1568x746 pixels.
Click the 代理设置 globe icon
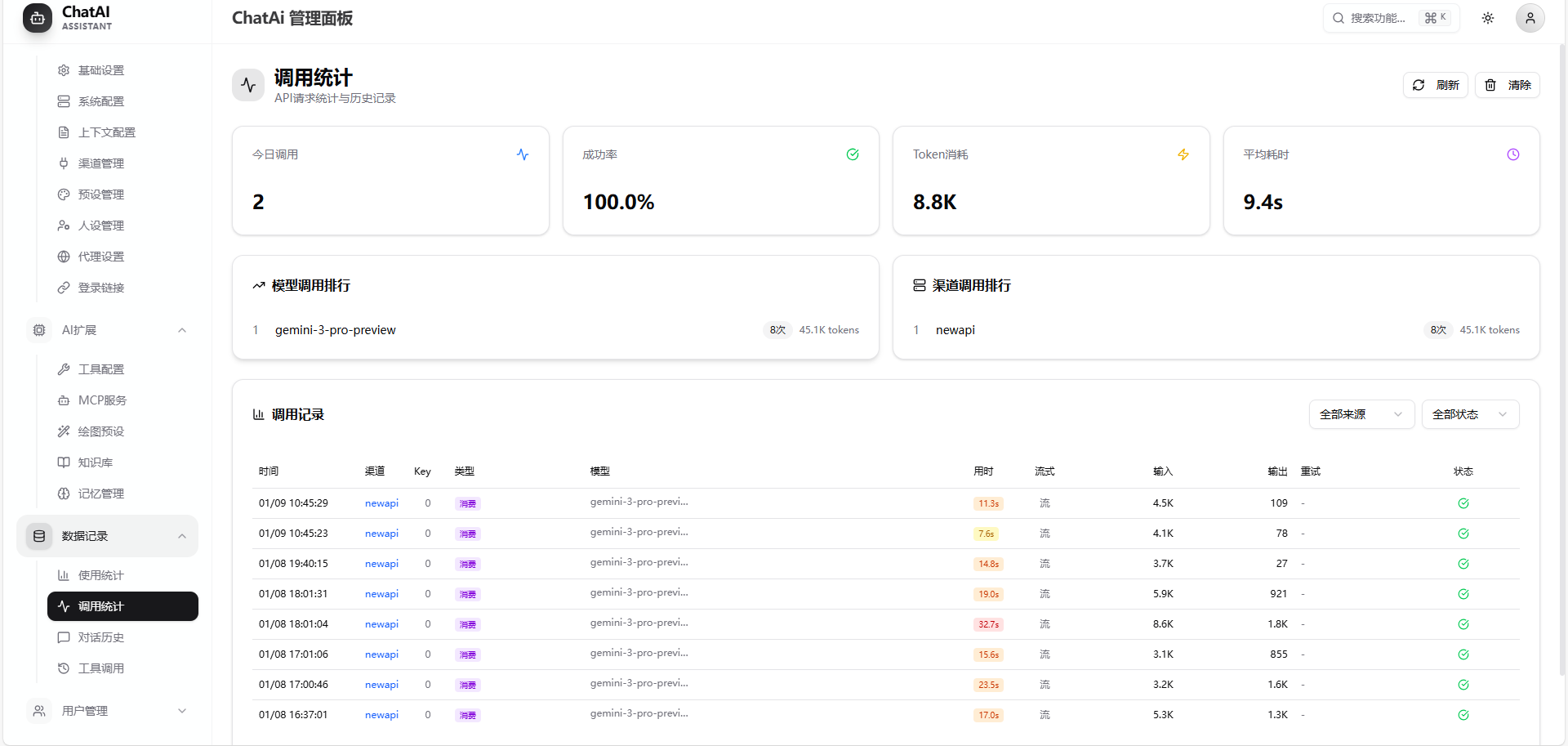point(64,257)
